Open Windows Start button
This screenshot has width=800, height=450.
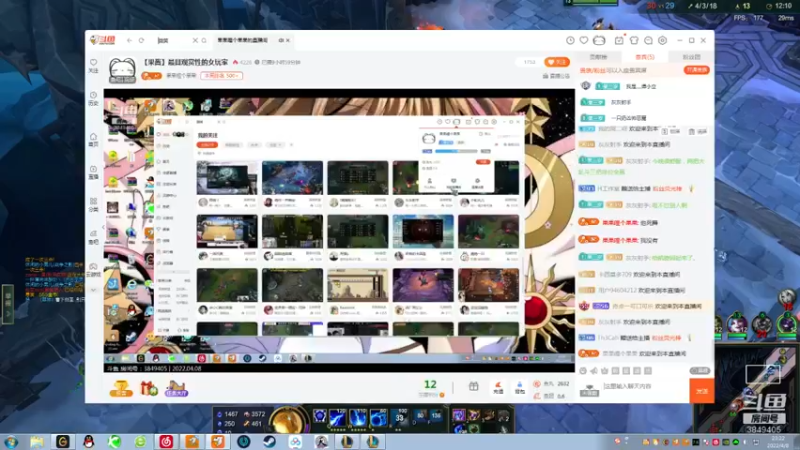[11, 441]
